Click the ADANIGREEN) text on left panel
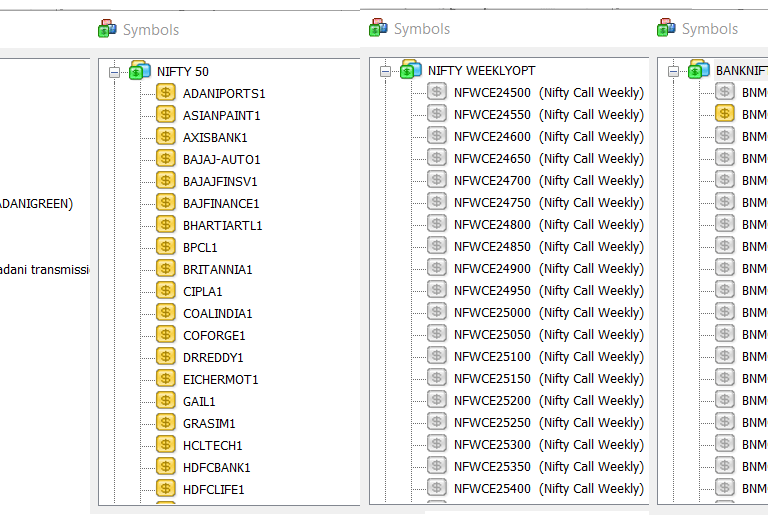This screenshot has width=768, height=516. click(36, 204)
